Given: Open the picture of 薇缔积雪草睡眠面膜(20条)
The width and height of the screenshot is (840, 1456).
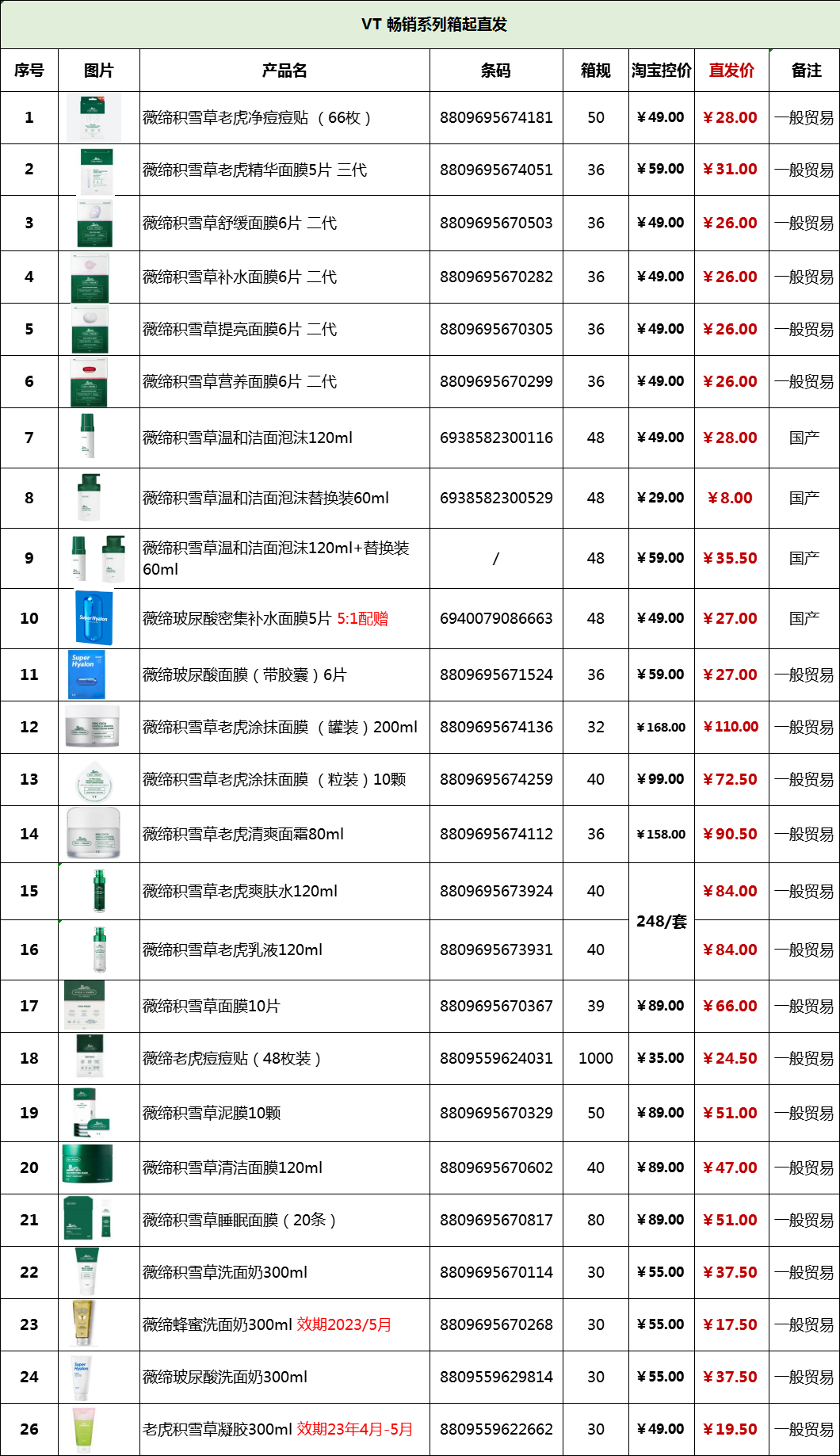Looking at the screenshot, I should click(87, 1219).
